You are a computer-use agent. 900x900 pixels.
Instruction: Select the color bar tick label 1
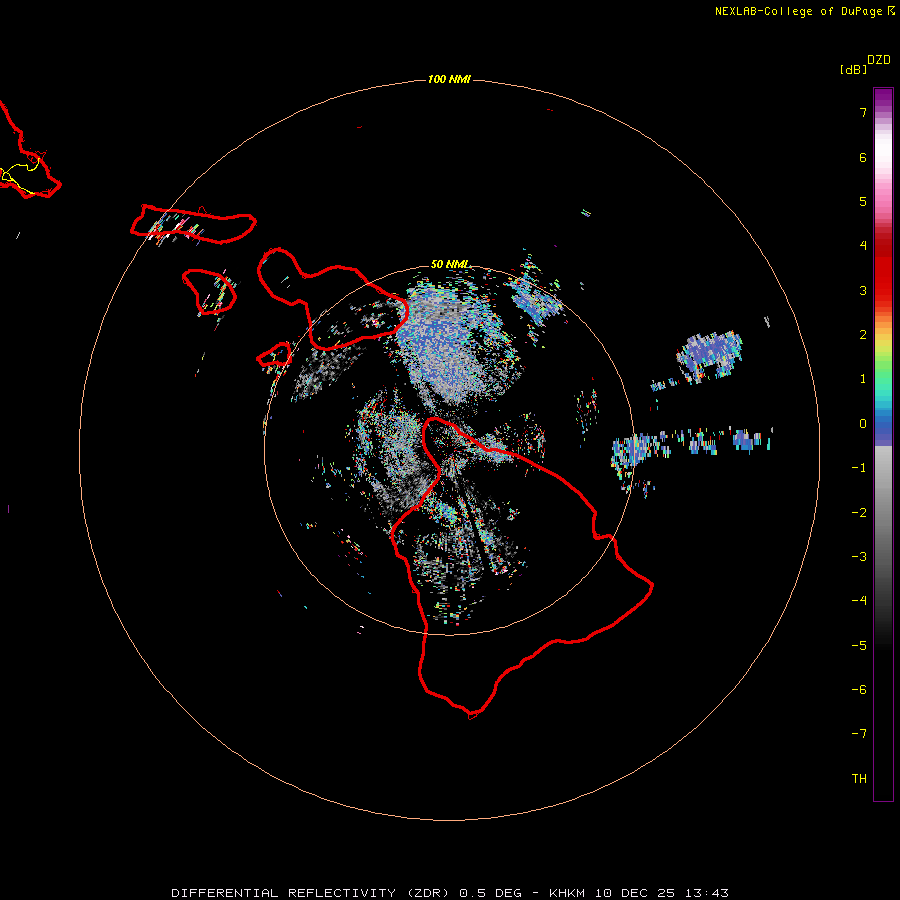point(863,379)
